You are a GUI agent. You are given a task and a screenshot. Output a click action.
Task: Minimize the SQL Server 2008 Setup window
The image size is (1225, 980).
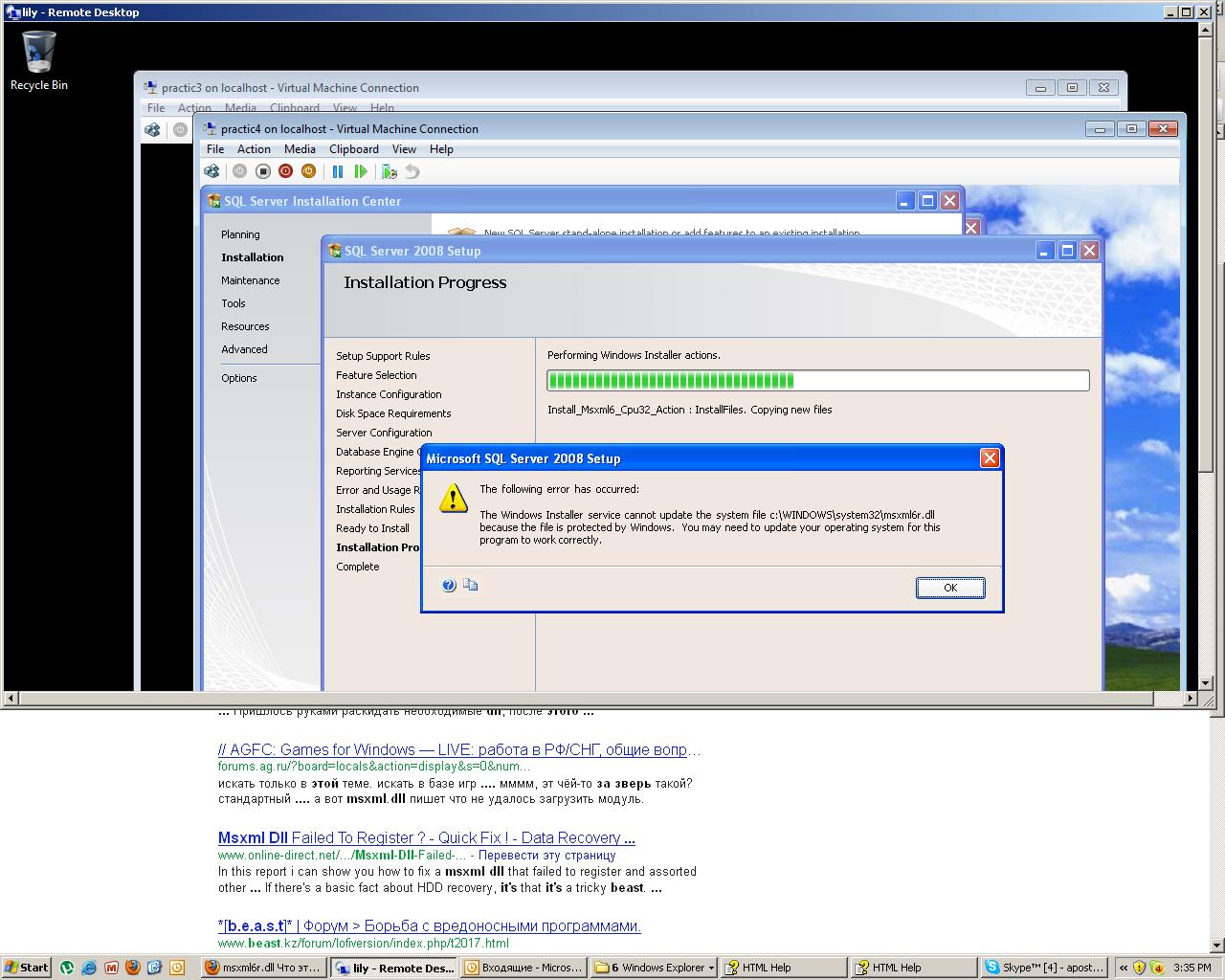click(x=1044, y=251)
